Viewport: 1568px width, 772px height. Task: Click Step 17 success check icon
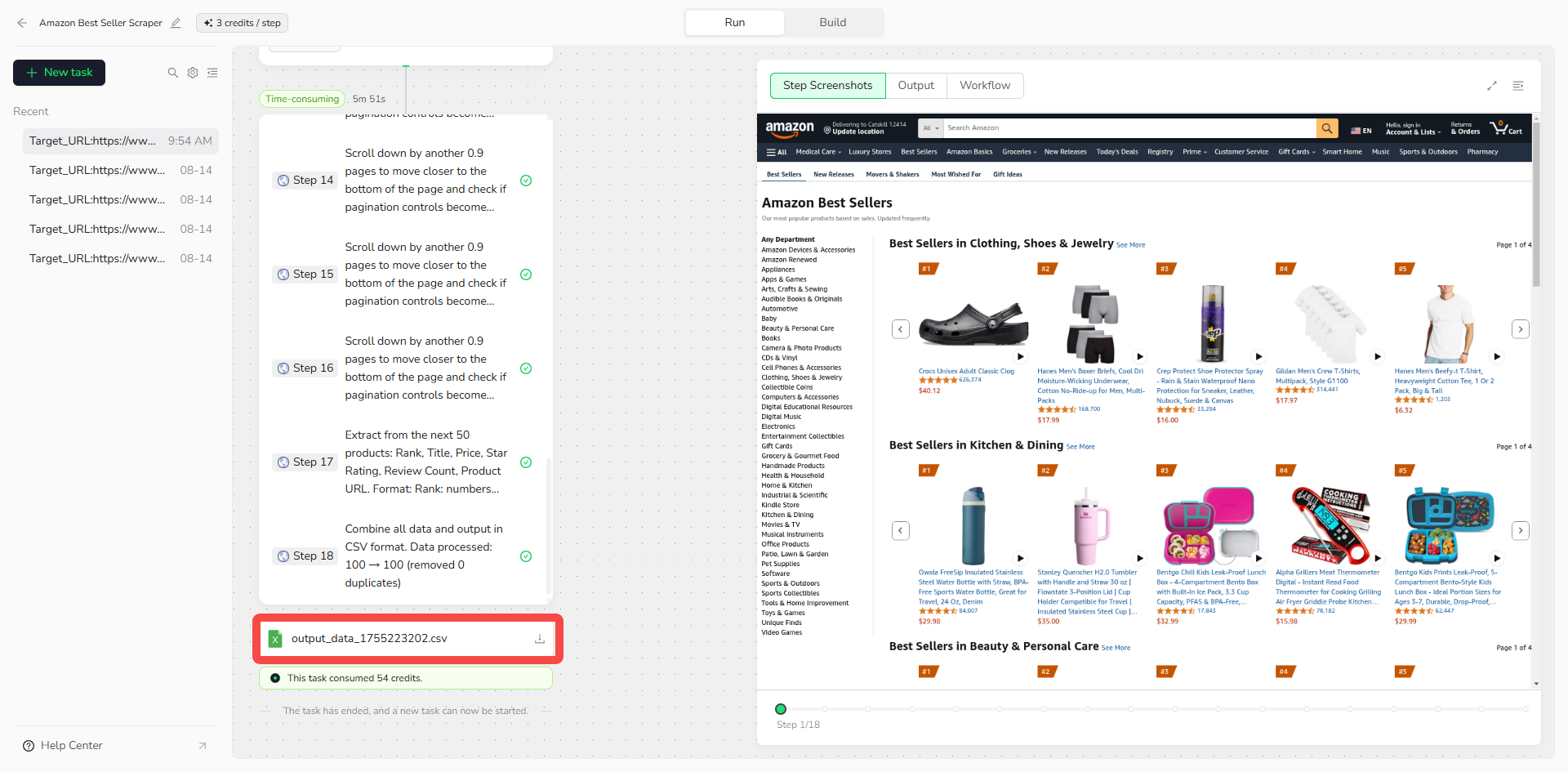click(x=526, y=462)
